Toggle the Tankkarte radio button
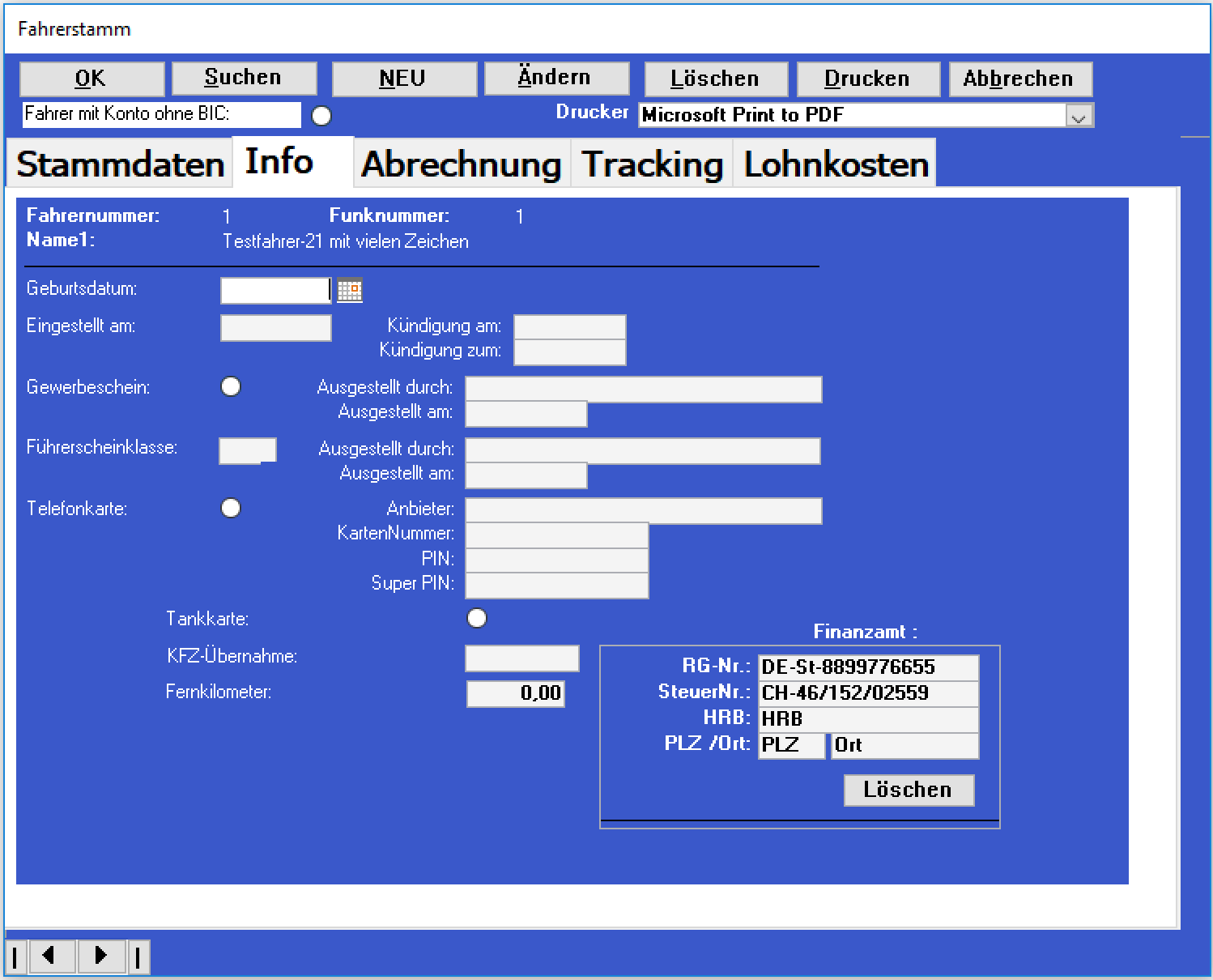 (x=477, y=619)
